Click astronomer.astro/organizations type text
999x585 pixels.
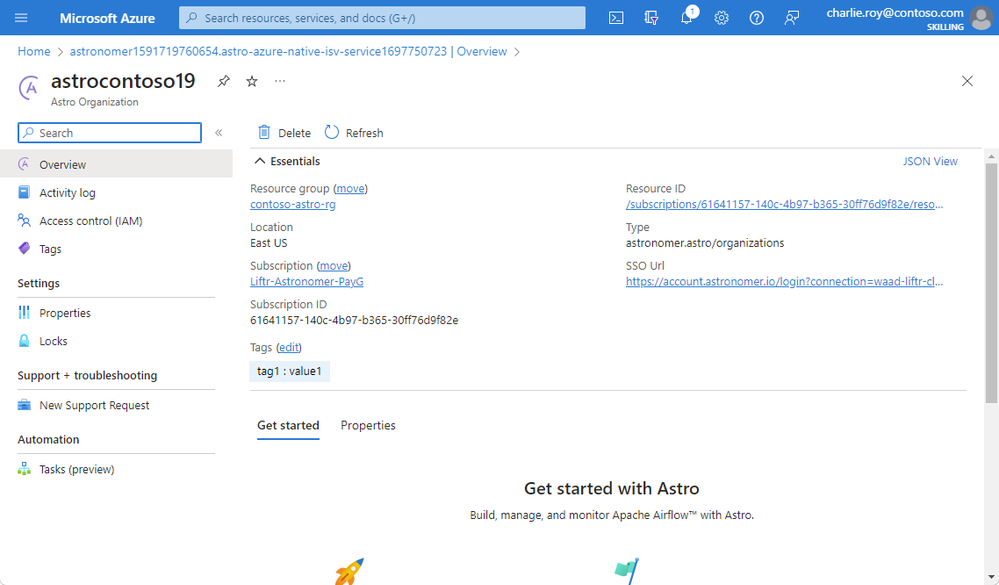[705, 243]
